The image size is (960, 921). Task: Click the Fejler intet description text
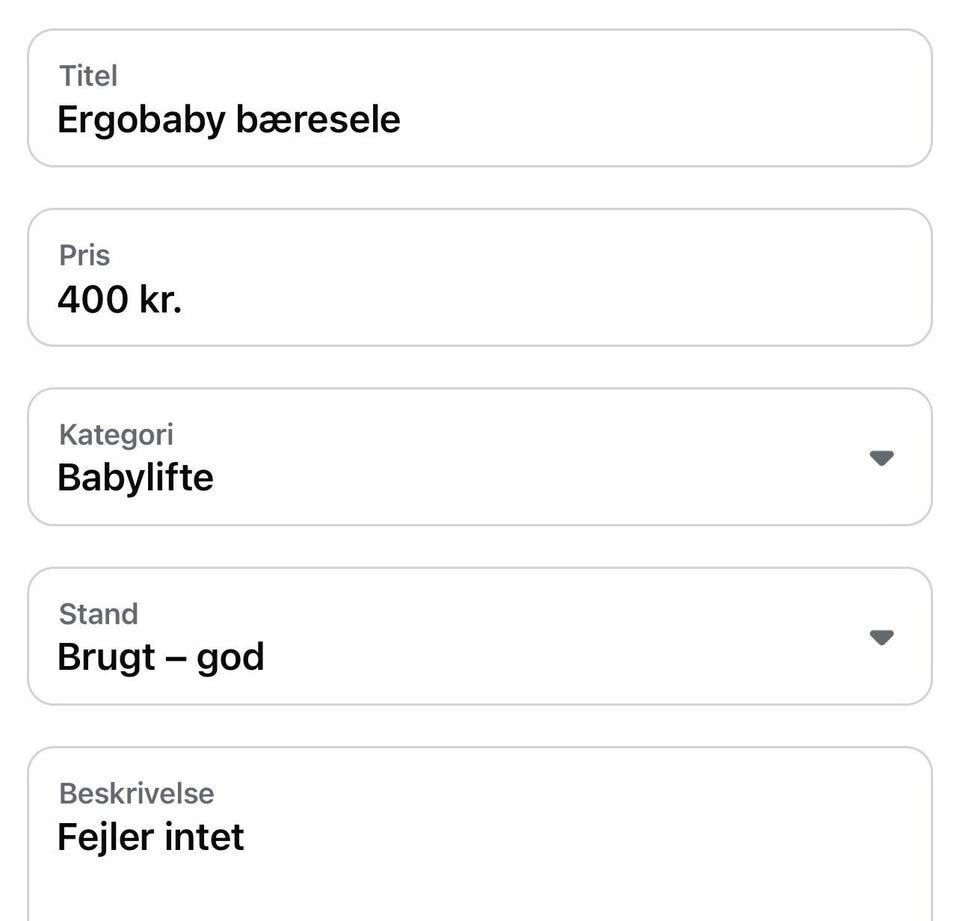point(150,838)
